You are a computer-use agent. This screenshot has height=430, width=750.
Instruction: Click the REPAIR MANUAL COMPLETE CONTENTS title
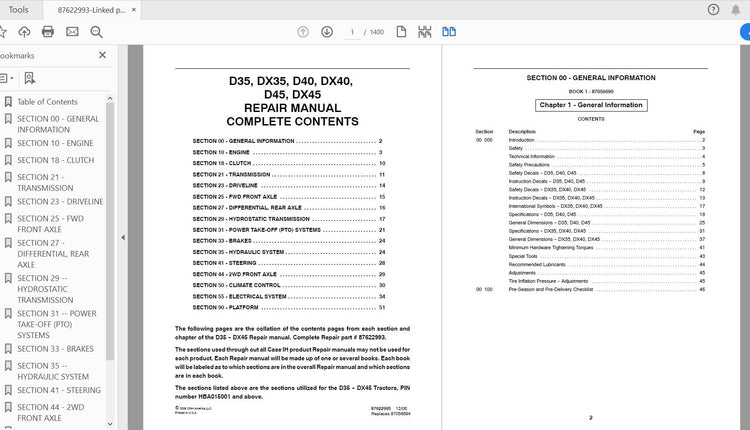pos(292,115)
